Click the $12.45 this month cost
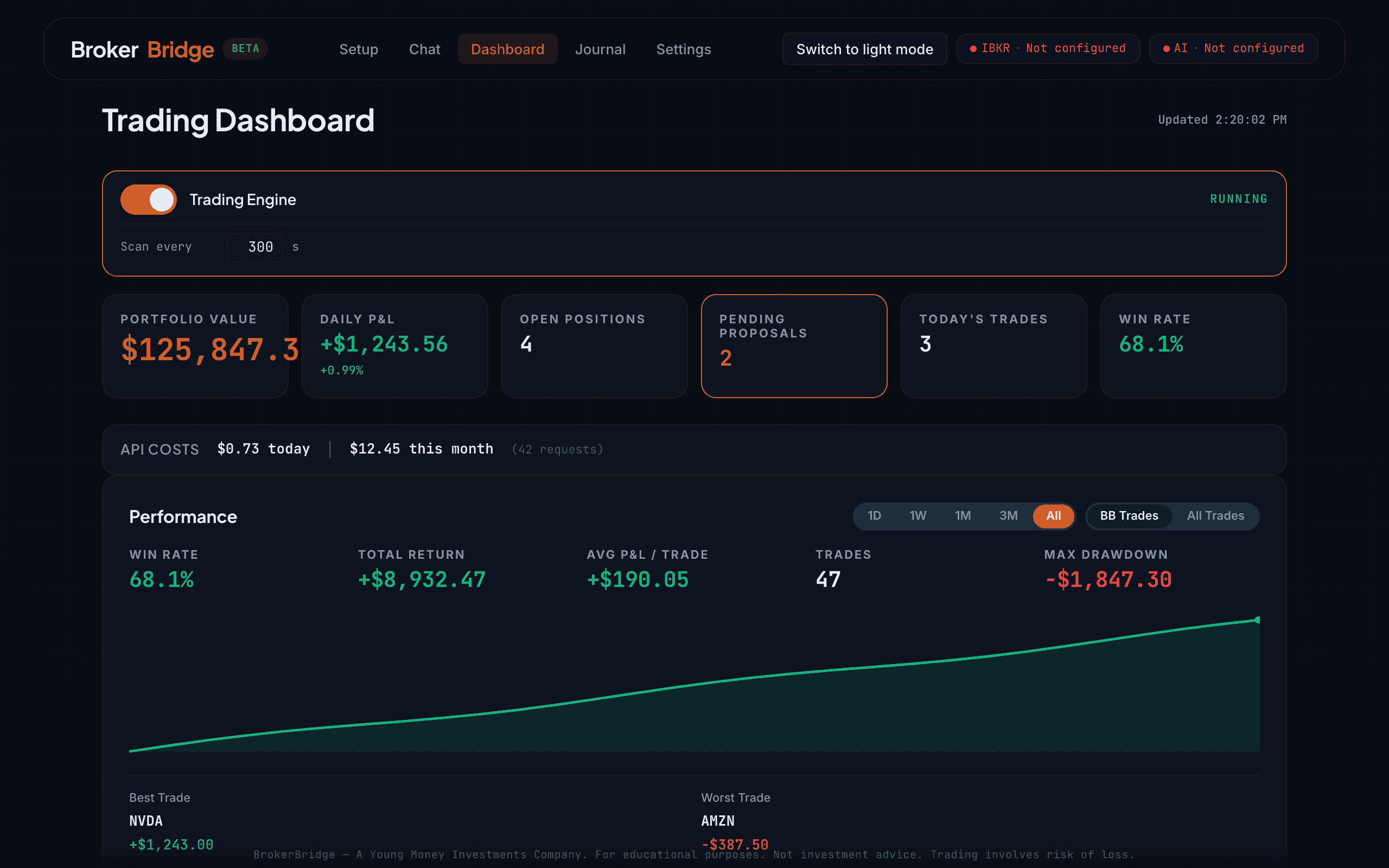 click(x=421, y=449)
